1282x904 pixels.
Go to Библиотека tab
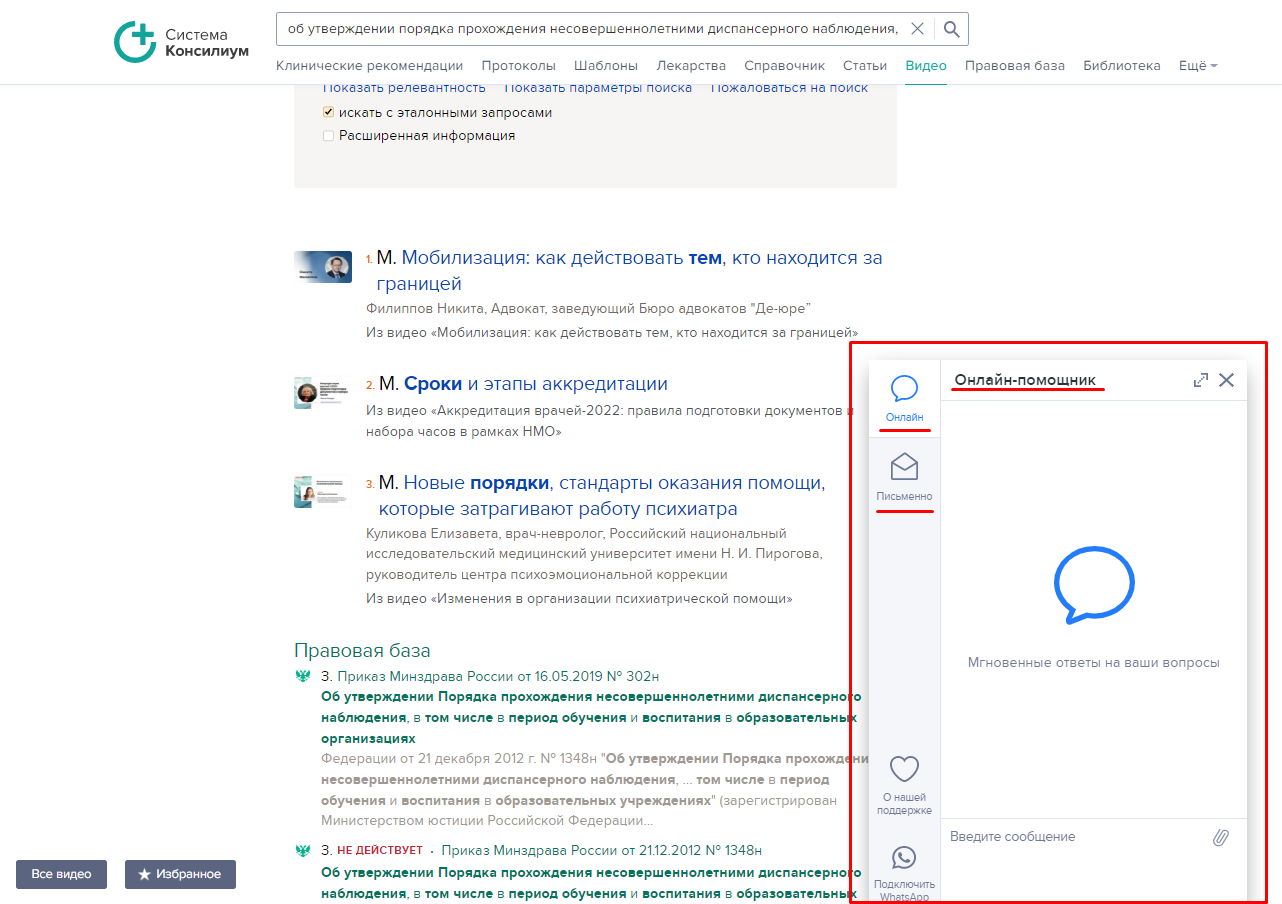pos(1122,66)
